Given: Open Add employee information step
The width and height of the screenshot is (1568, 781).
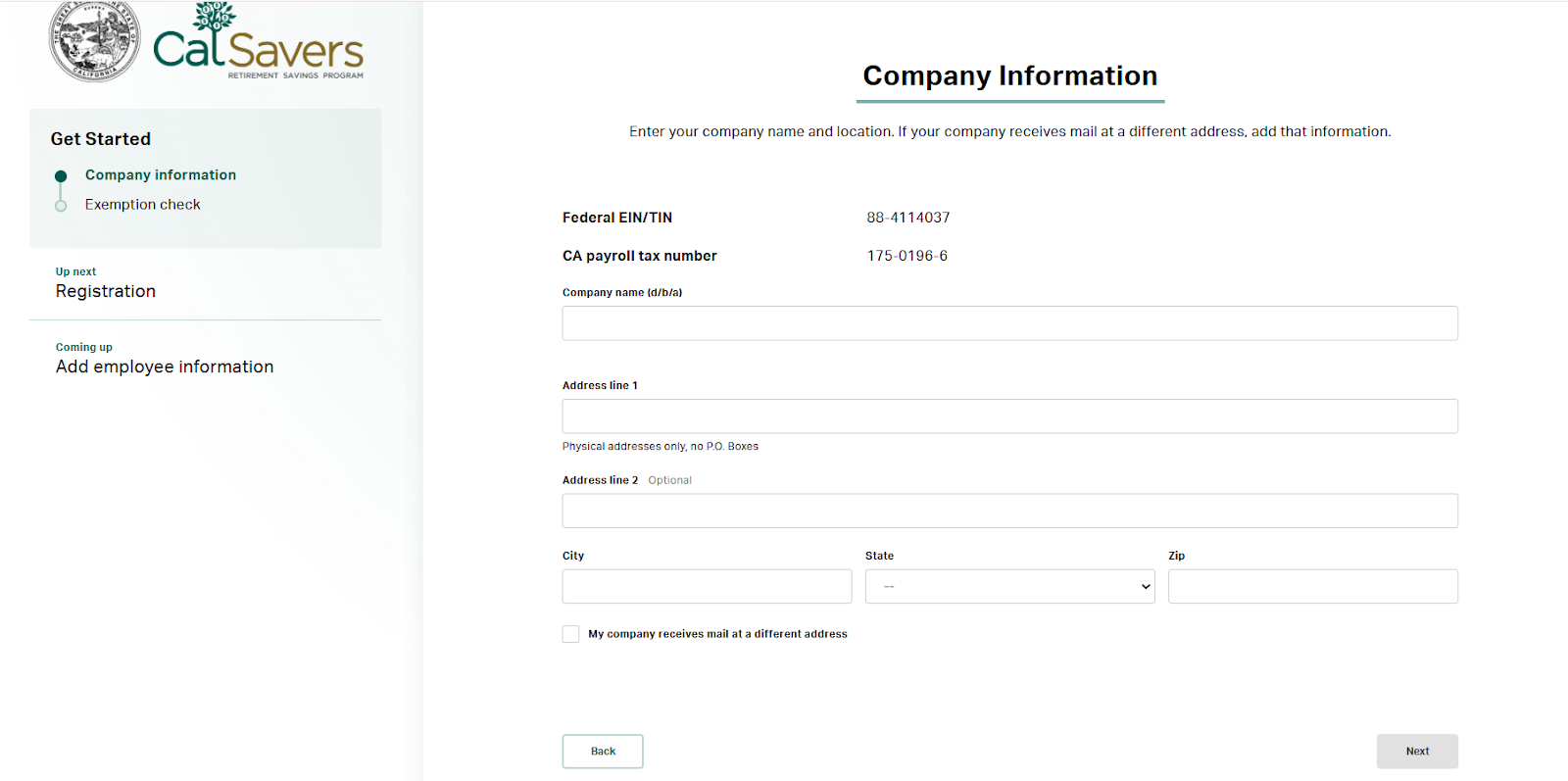Looking at the screenshot, I should 165,366.
